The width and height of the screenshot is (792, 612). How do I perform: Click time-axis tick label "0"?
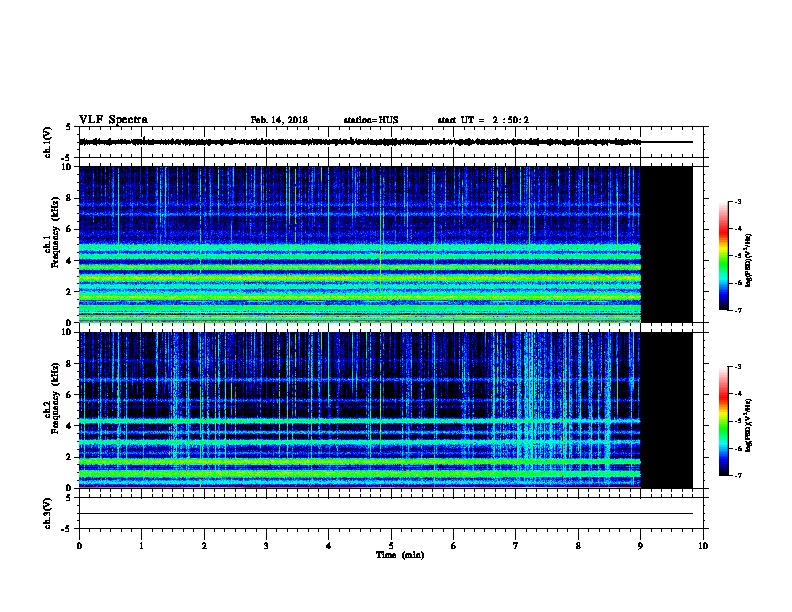click(x=79, y=546)
